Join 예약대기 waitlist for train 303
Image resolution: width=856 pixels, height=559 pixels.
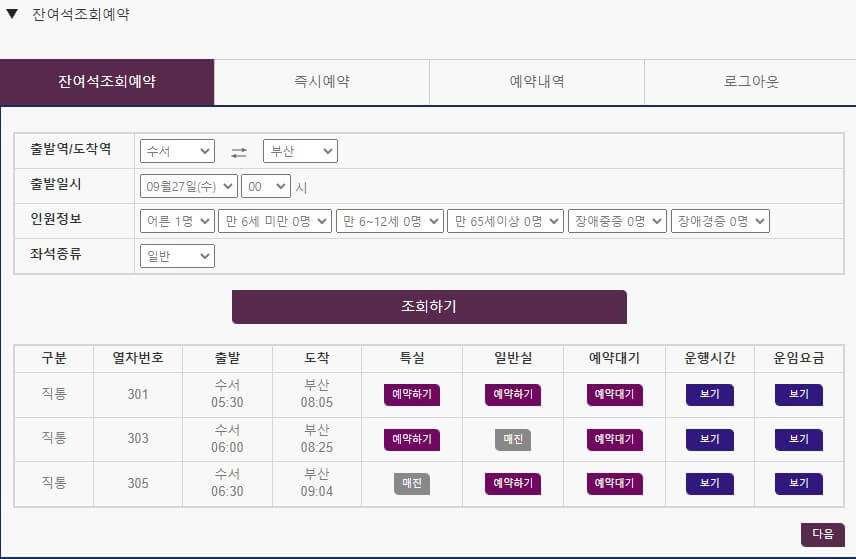coord(615,439)
